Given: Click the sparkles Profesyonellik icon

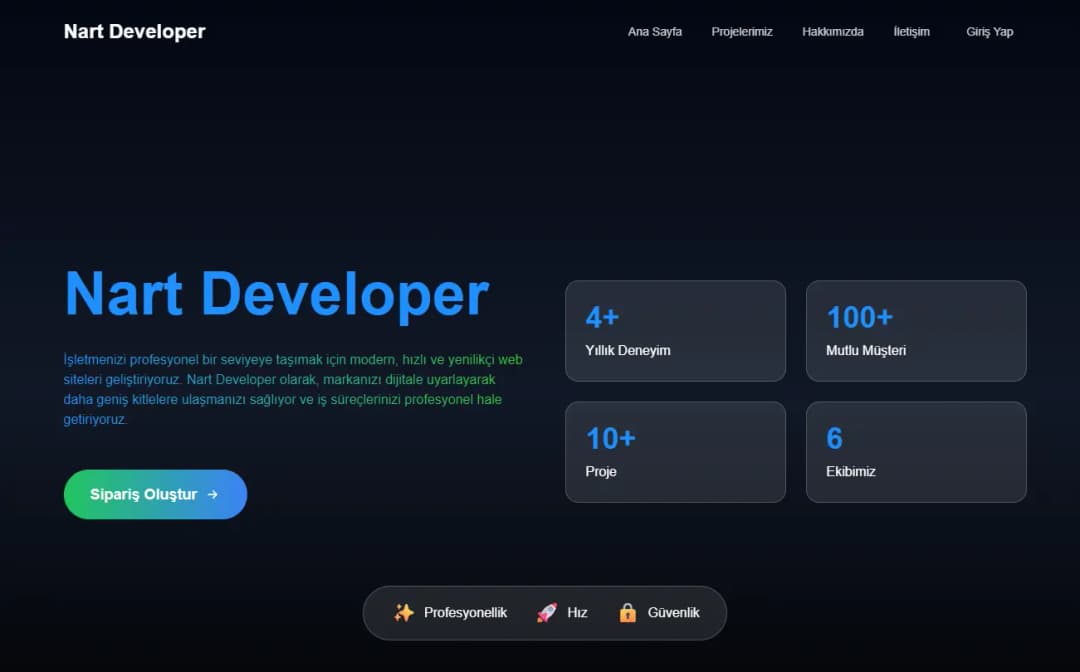Looking at the screenshot, I should point(404,612).
